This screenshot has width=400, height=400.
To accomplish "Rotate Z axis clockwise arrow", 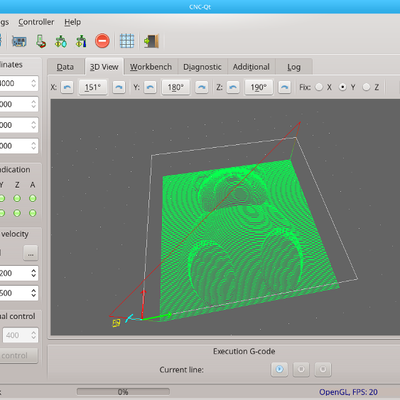I will tap(284, 87).
